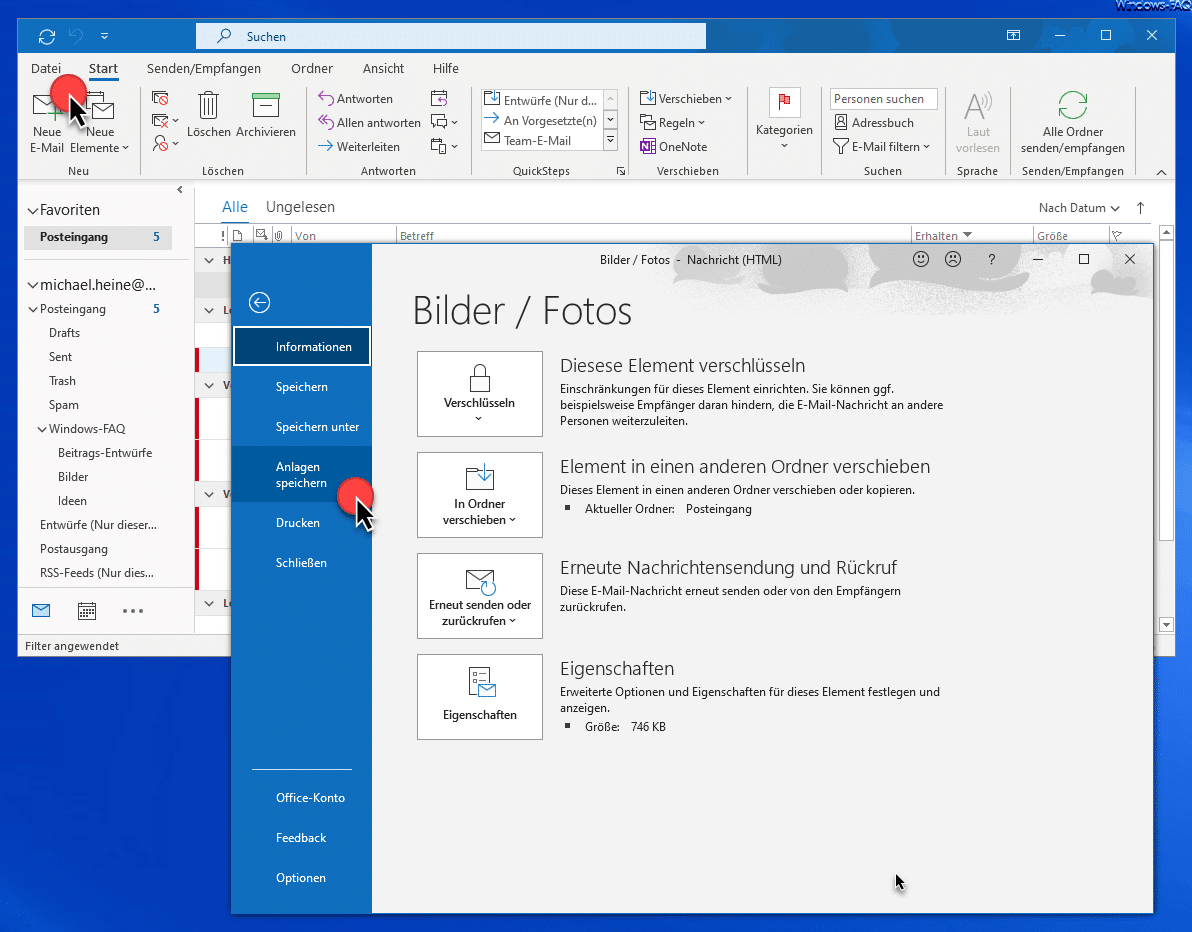Screen dimensions: 1192x932
Task: Collapse the folder pane arrow
Action: (x=179, y=190)
